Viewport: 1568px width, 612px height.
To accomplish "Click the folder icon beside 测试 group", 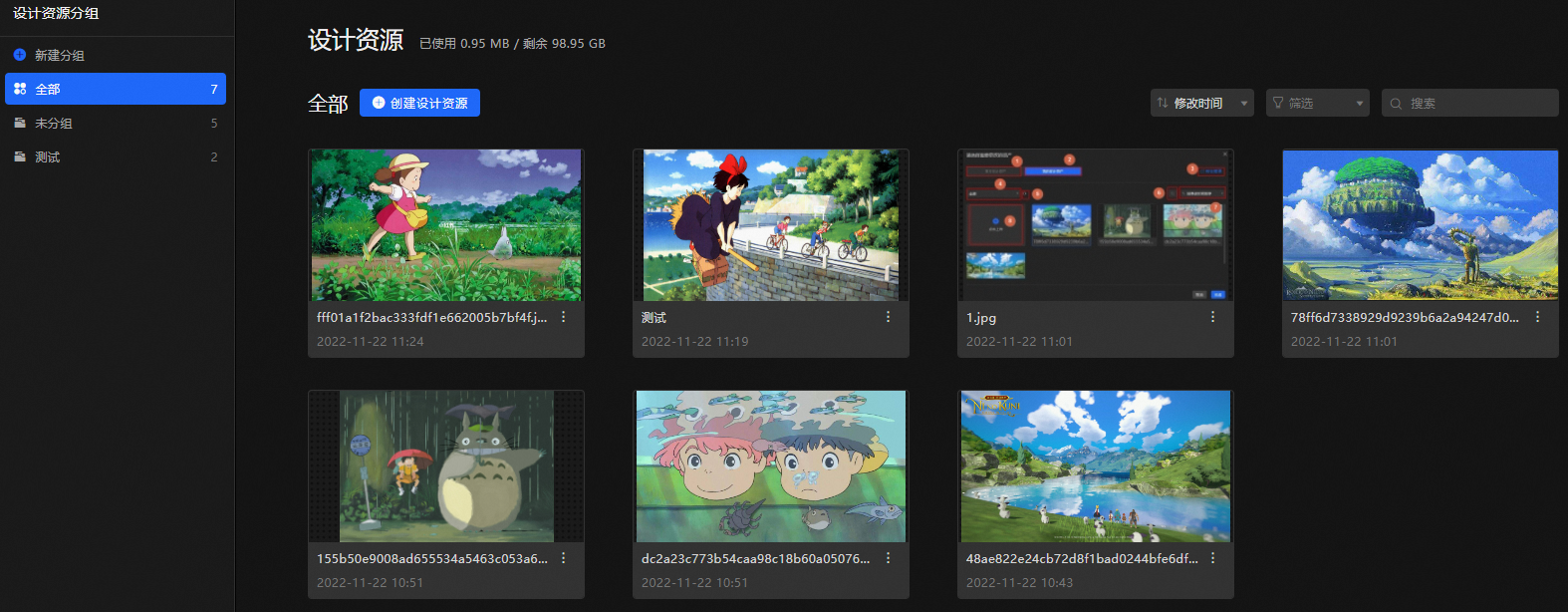I will [x=20, y=156].
